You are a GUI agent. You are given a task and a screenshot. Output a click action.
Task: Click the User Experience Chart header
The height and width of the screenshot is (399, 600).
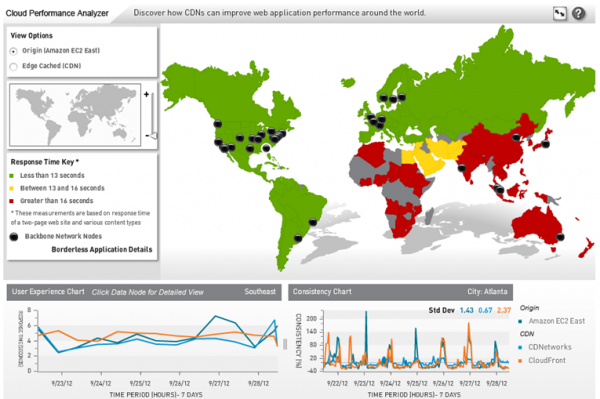[x=48, y=292]
